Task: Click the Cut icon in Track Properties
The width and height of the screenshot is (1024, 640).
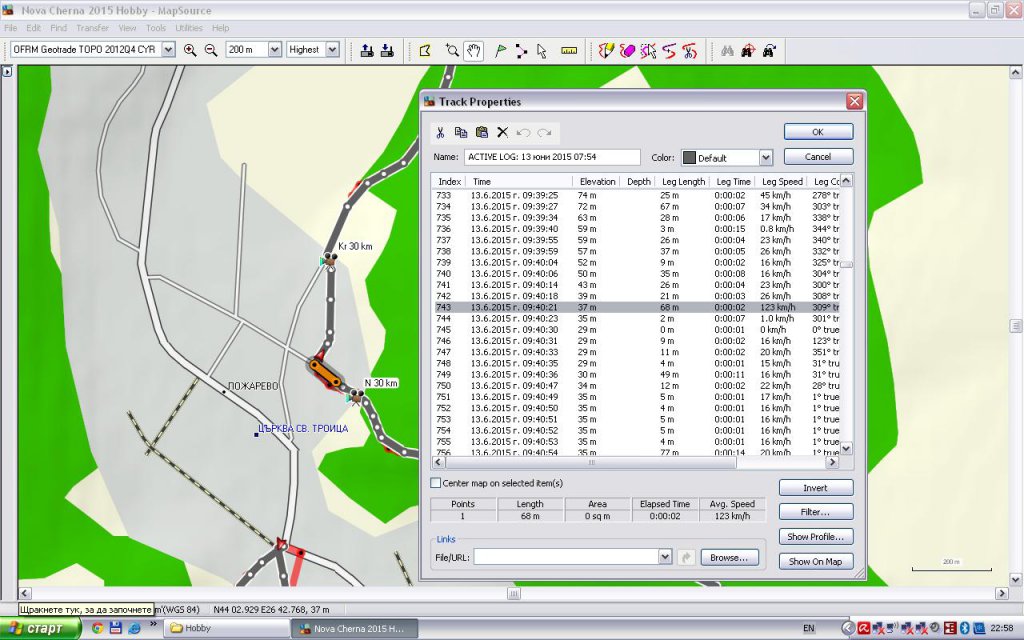Action: [x=441, y=132]
